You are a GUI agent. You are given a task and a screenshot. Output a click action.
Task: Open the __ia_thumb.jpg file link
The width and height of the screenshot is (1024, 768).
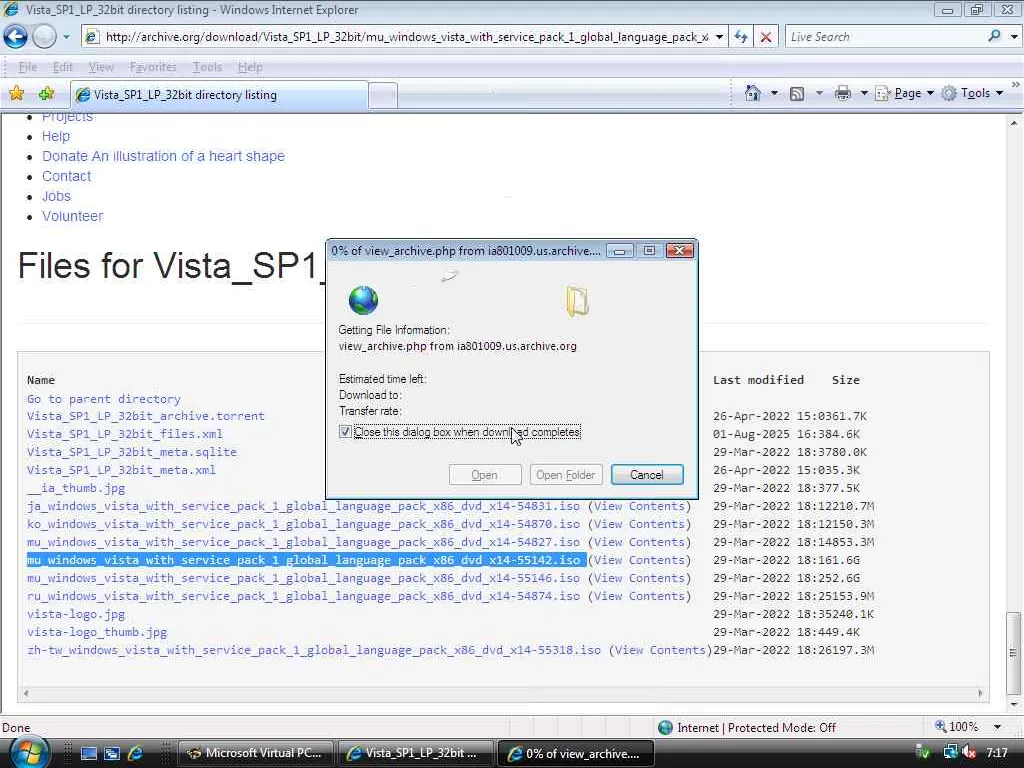point(76,488)
